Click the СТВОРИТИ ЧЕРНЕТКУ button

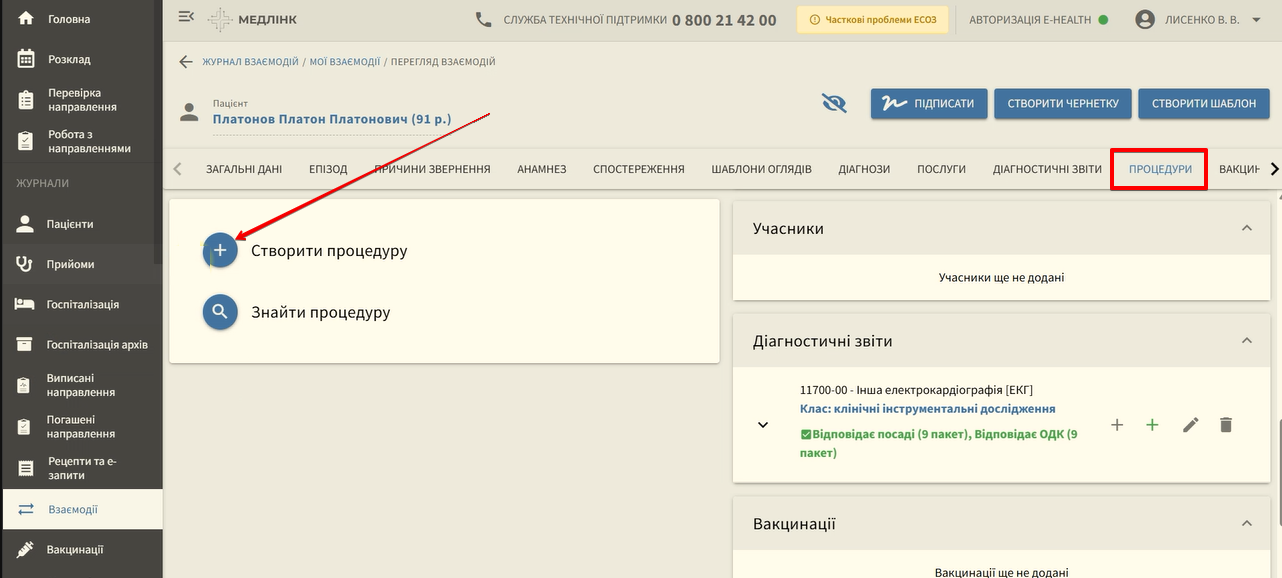tap(1063, 103)
